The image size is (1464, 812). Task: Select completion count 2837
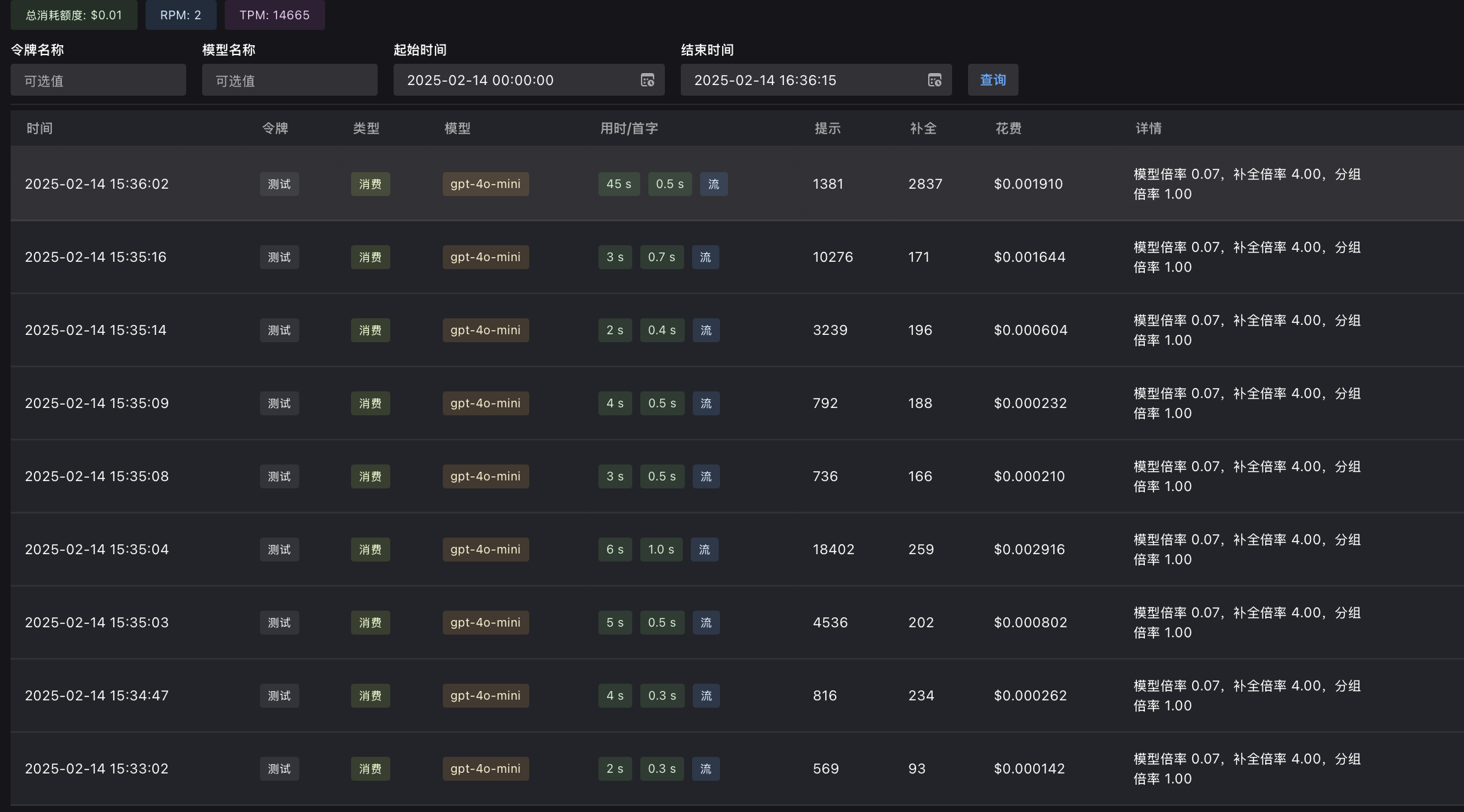(x=925, y=184)
